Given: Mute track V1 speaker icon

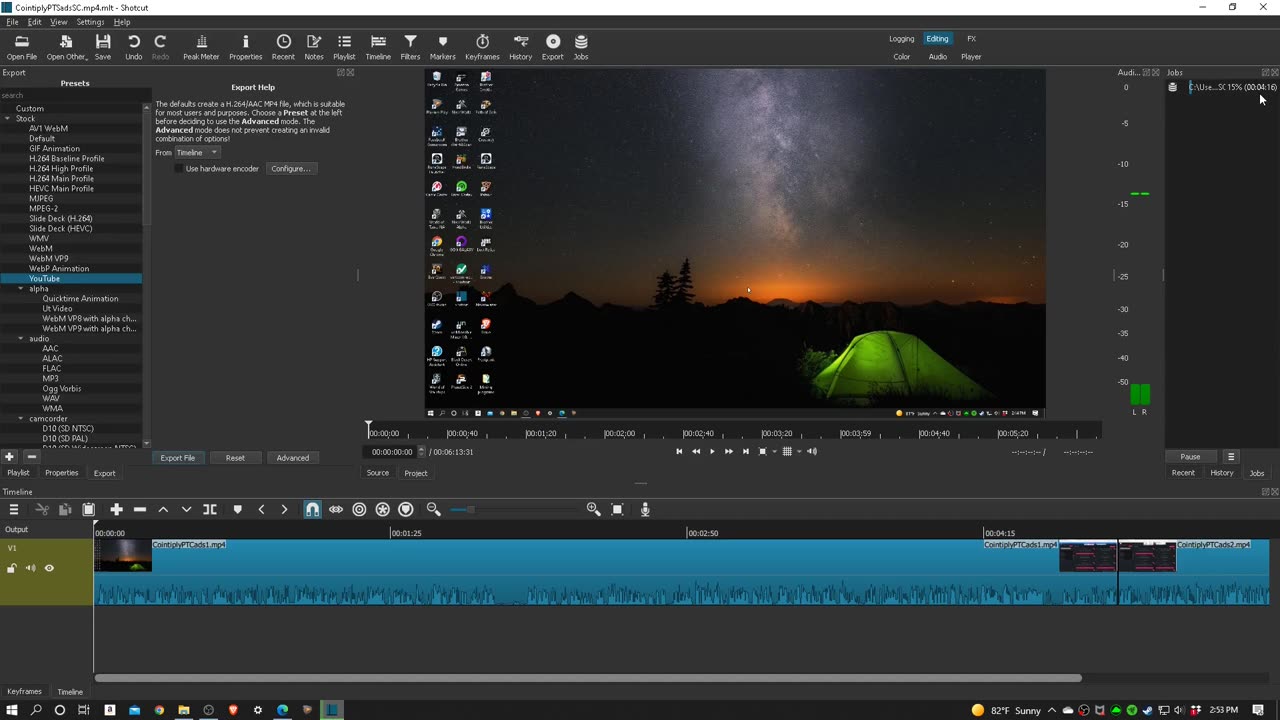Looking at the screenshot, I should pos(30,568).
